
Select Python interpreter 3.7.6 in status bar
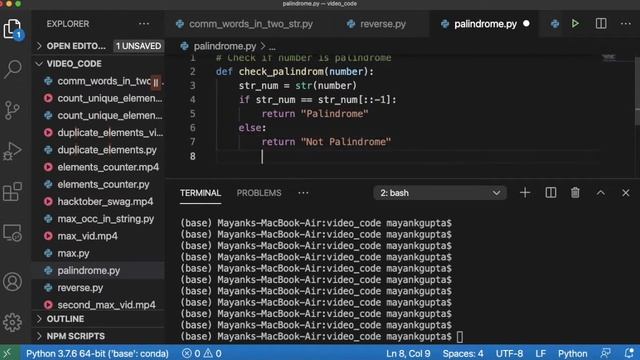point(97,353)
